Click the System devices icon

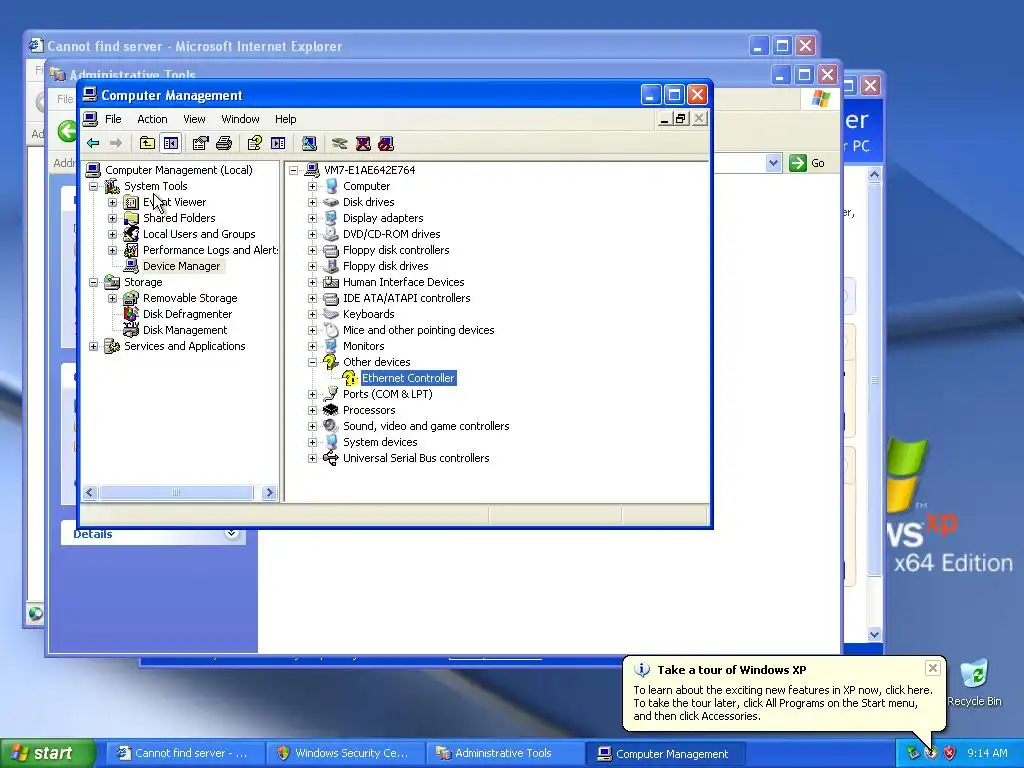pos(331,442)
